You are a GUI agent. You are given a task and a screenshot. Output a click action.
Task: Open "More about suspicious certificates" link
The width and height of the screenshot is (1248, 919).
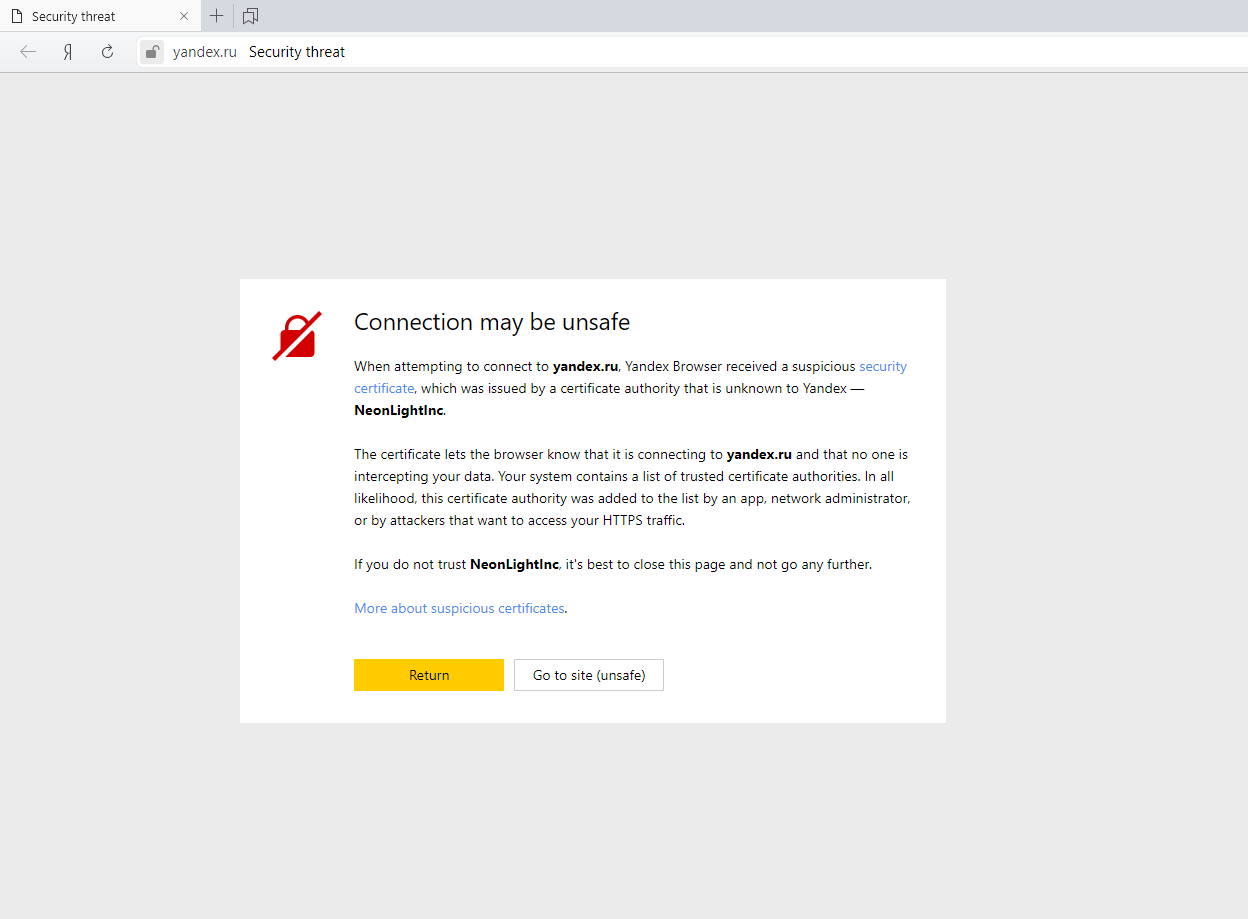click(x=459, y=608)
